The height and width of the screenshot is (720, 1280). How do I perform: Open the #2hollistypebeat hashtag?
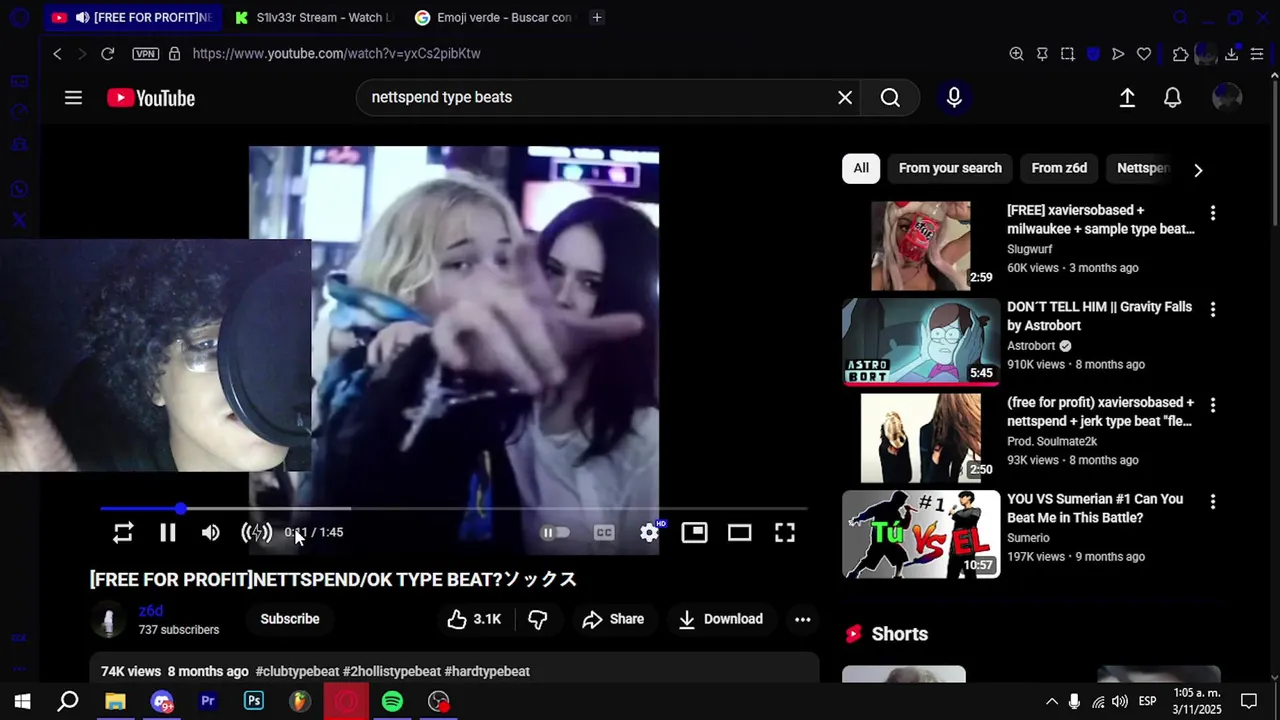tap(392, 671)
